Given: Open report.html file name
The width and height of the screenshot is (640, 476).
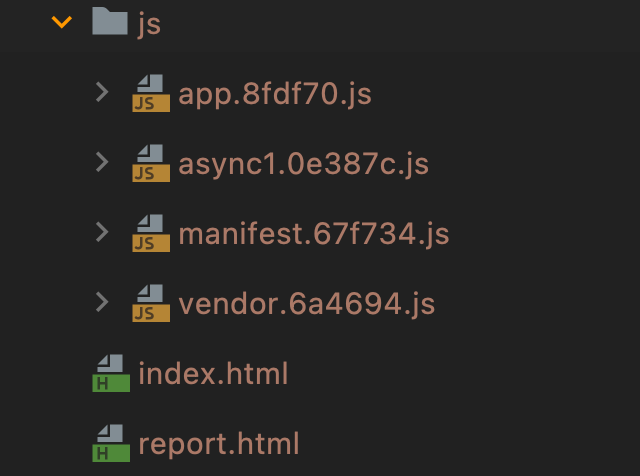Looking at the screenshot, I should (219, 443).
